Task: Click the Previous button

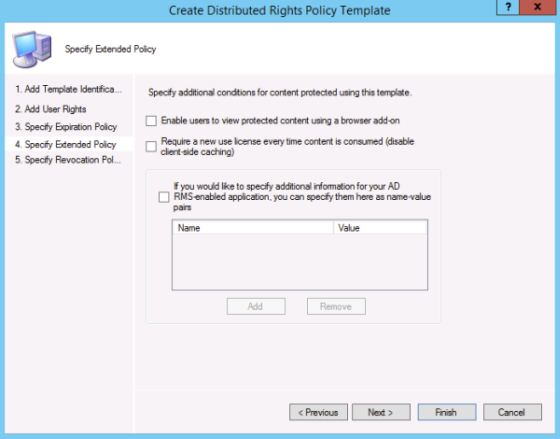Action: (318, 412)
